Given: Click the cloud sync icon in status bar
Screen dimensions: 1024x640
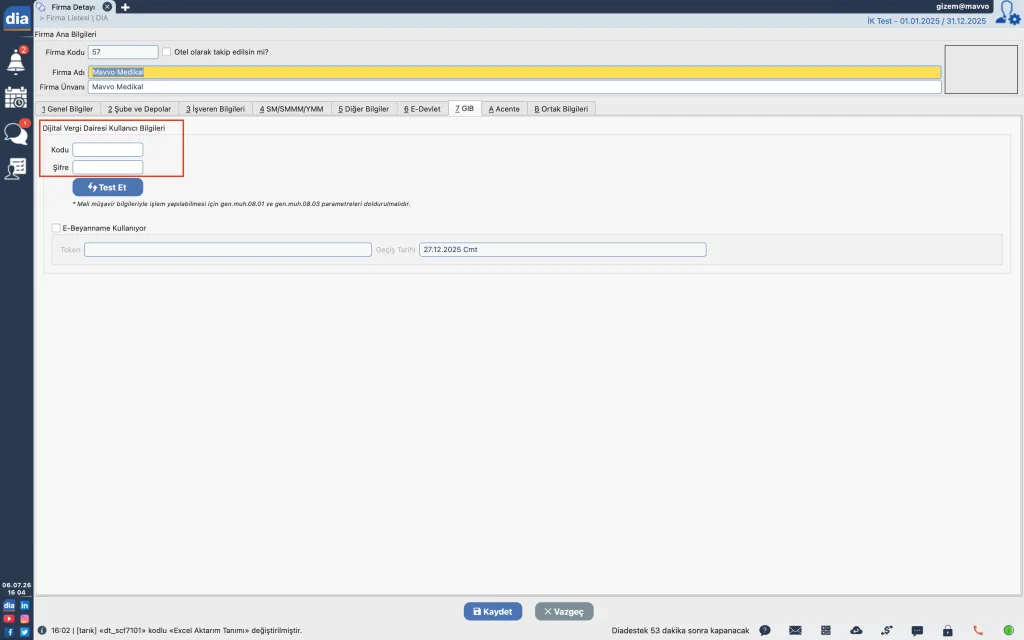Looking at the screenshot, I should 856,630.
